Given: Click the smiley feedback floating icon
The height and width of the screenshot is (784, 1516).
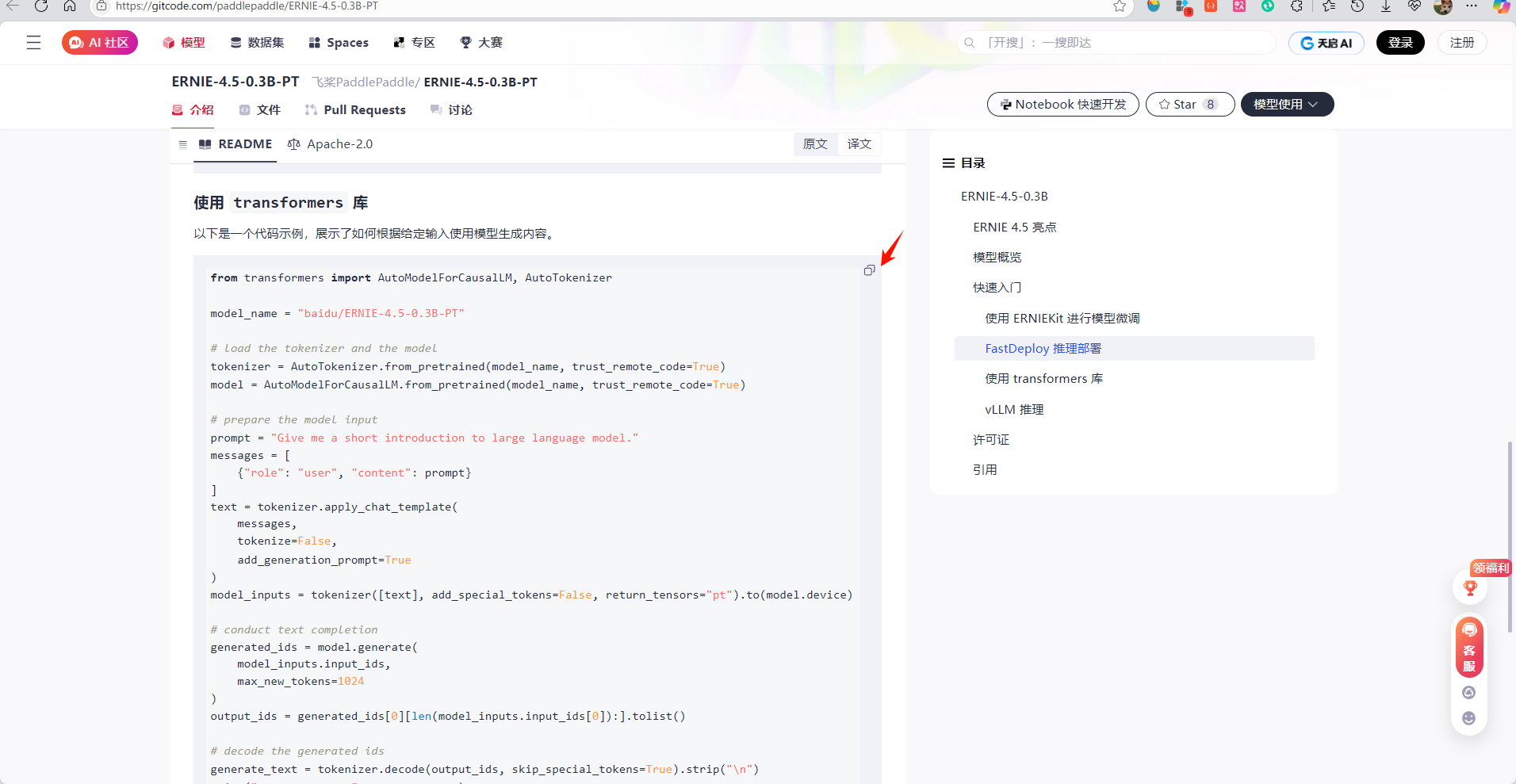Looking at the screenshot, I should coord(1468,718).
